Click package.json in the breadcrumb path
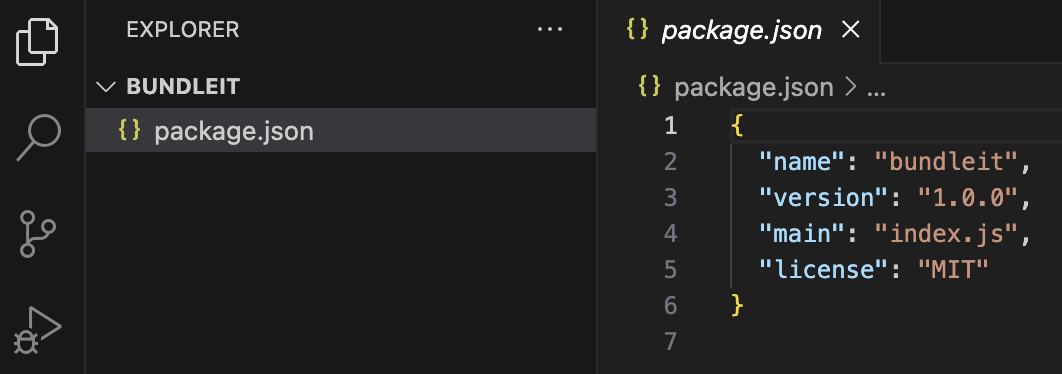 pos(754,87)
